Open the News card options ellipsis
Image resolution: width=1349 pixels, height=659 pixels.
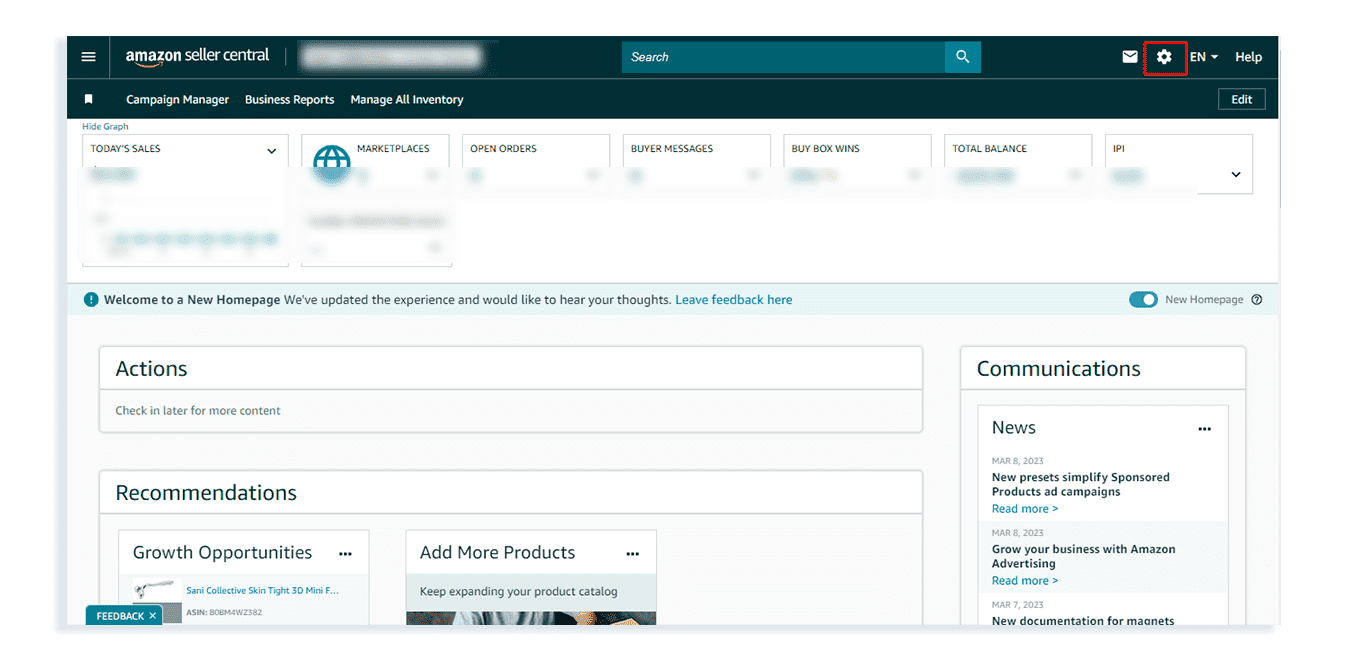1205,427
